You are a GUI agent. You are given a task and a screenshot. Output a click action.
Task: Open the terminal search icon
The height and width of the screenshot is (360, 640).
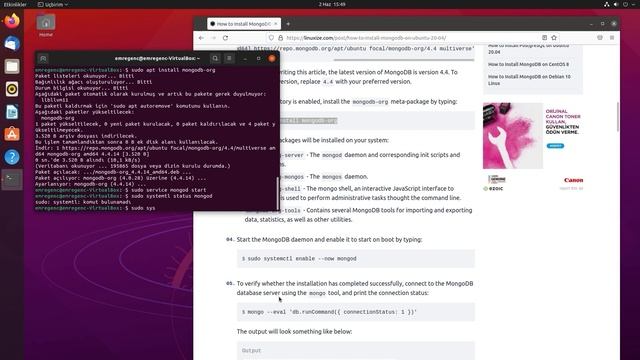[215, 58]
